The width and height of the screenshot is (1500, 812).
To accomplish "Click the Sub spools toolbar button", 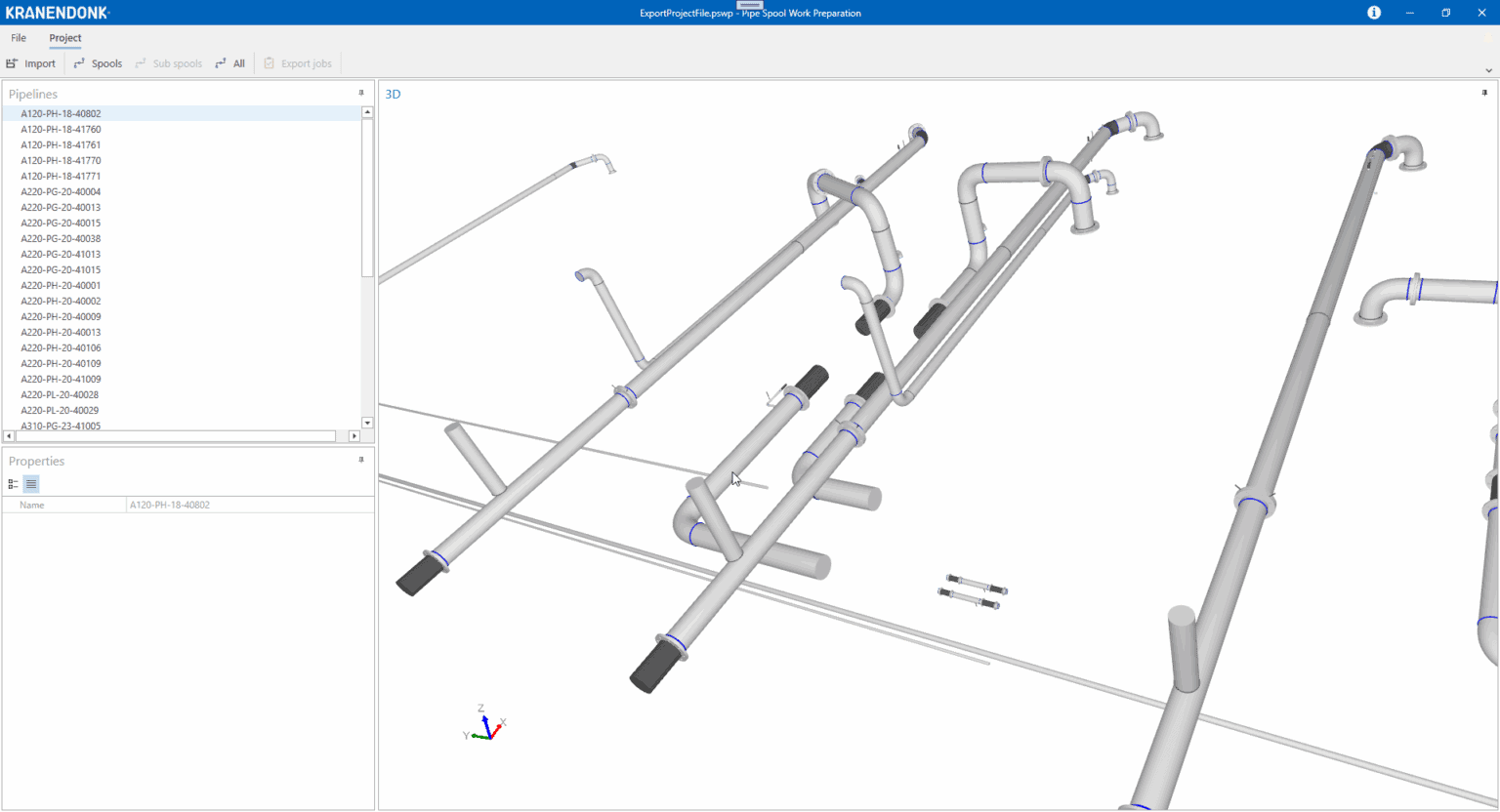I will tap(168, 63).
